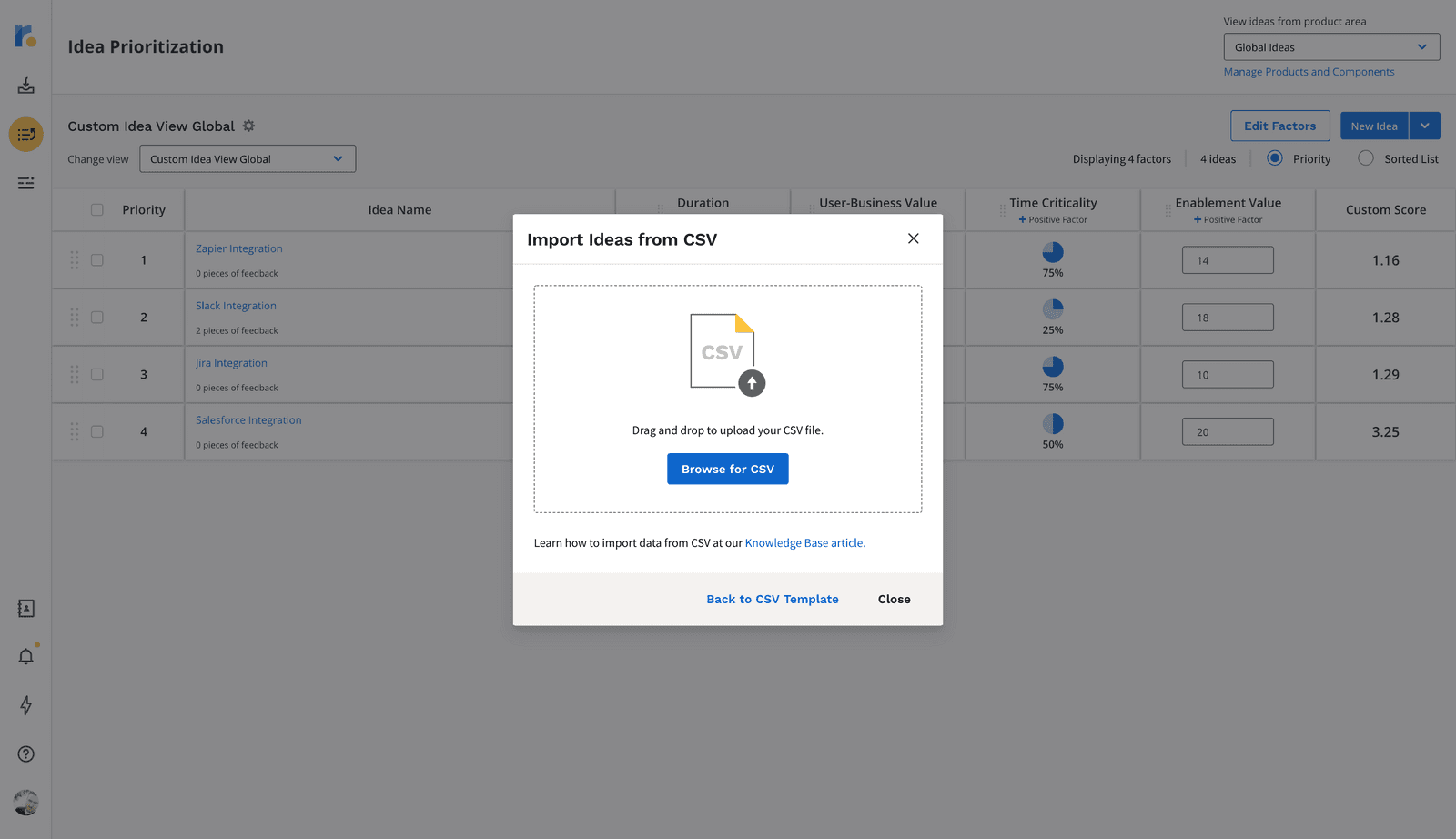Screen dimensions: 1456x839
Task: Open the Knowledge Base article link
Action: (x=804, y=542)
